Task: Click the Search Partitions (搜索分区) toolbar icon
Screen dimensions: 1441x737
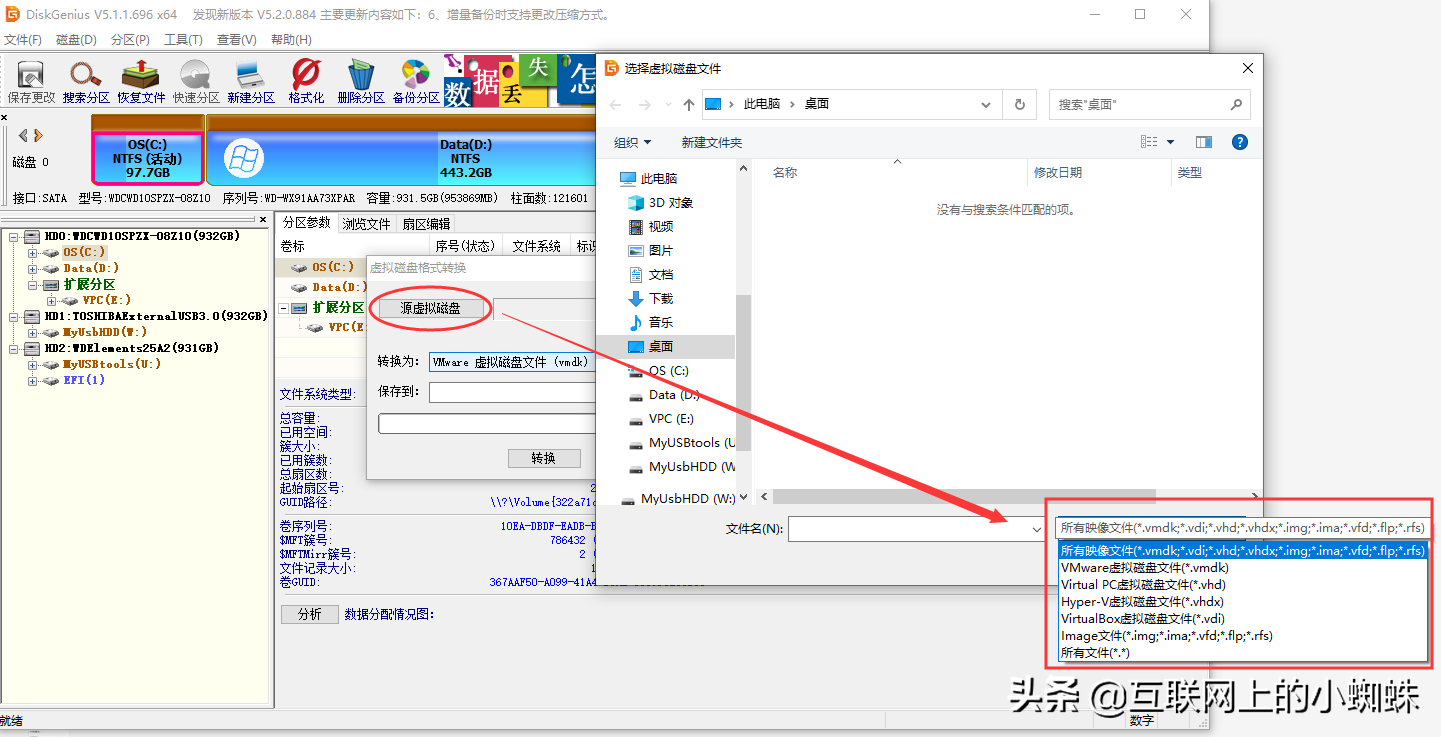Action: tap(86, 82)
